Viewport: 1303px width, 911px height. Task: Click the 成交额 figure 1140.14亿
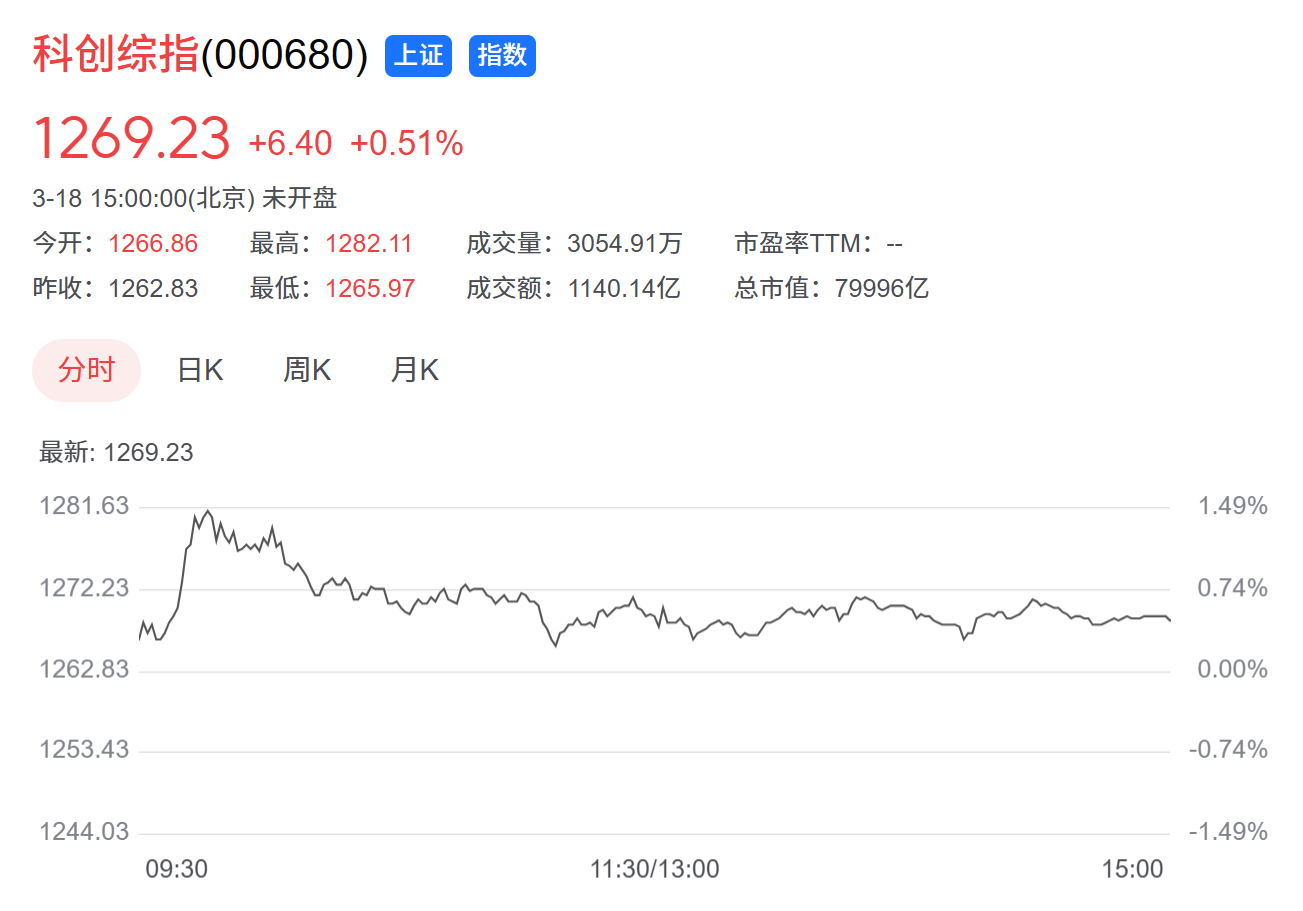coord(624,289)
